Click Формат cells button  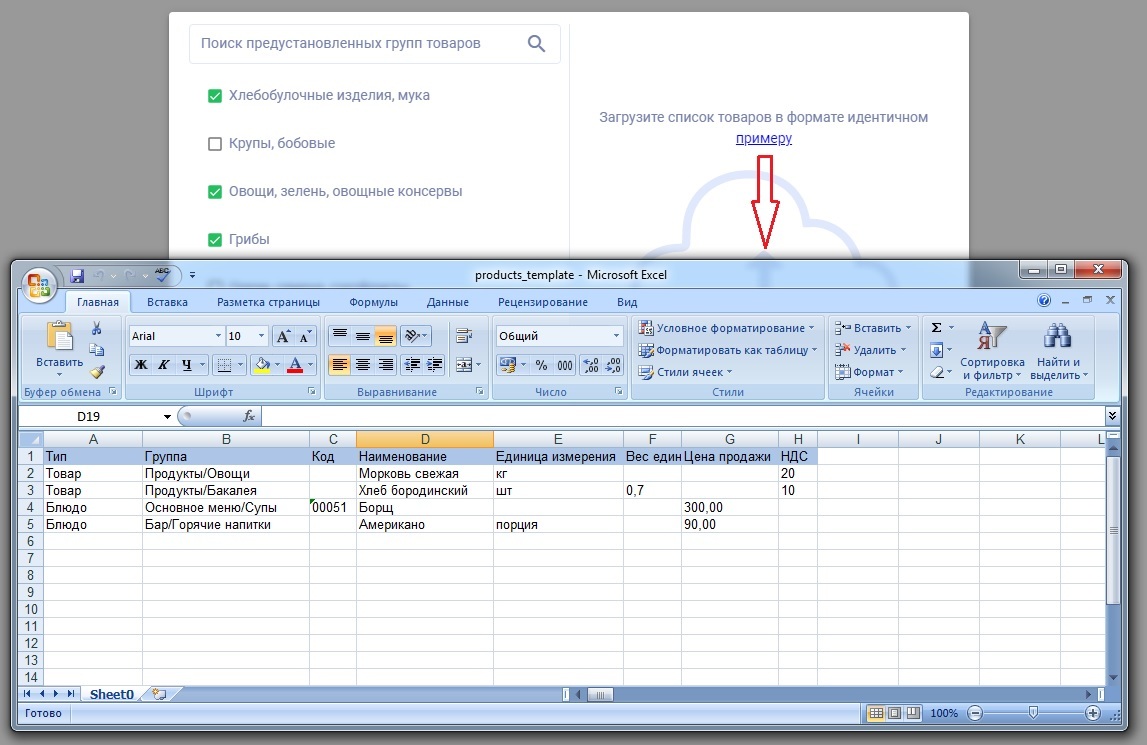[869, 372]
